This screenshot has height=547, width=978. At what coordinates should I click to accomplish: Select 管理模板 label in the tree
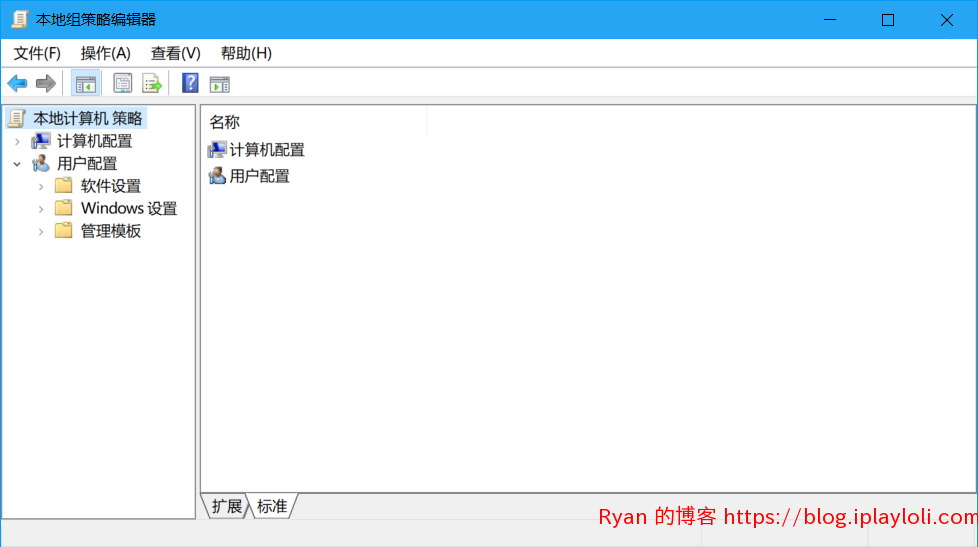pos(111,231)
